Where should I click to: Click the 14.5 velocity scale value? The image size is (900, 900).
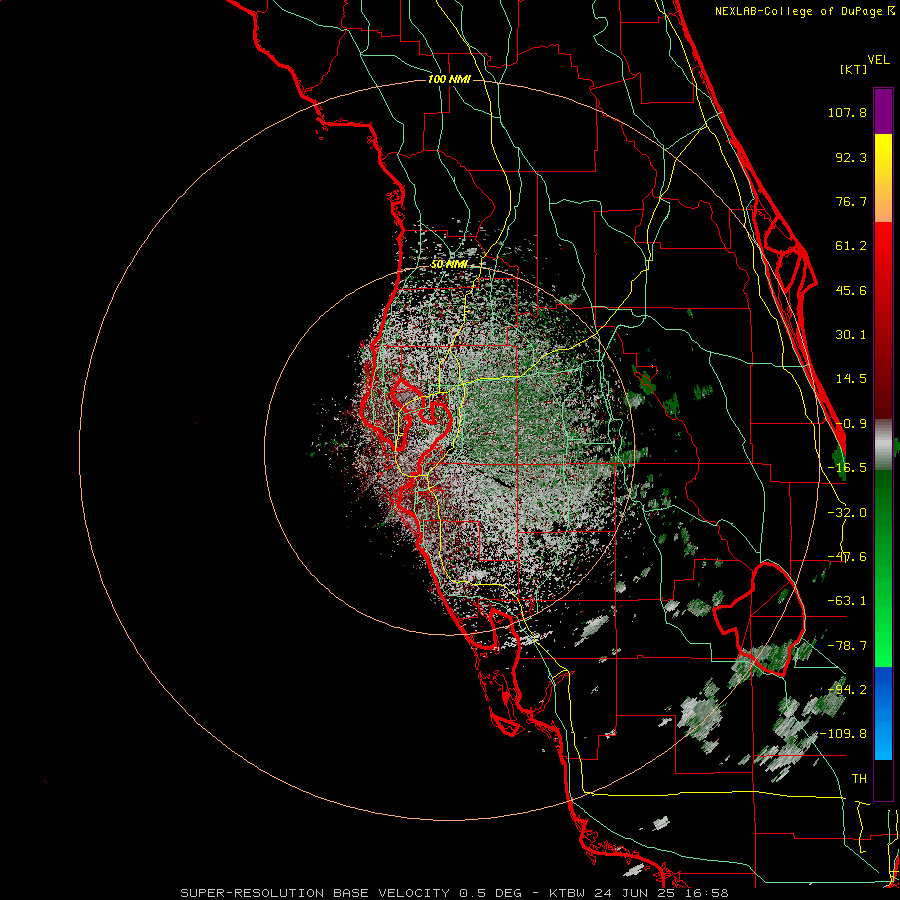coord(851,379)
